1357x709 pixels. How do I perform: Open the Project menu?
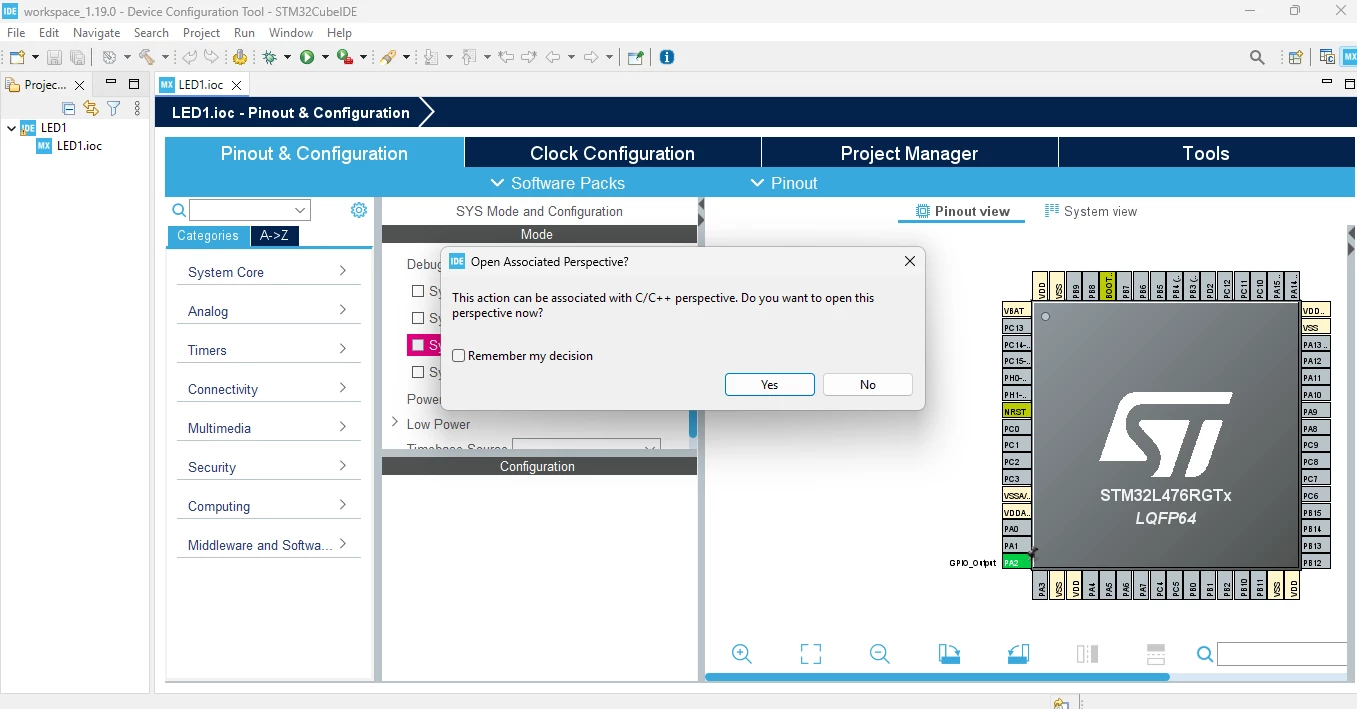[201, 33]
